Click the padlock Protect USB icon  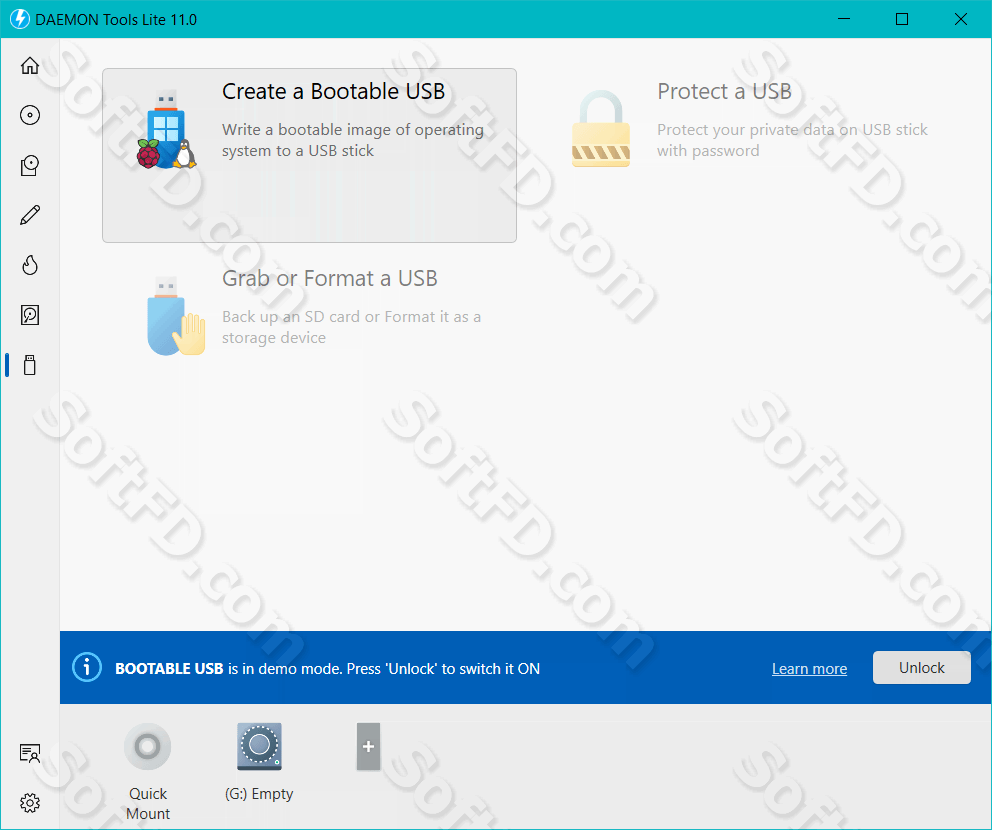[x=601, y=128]
